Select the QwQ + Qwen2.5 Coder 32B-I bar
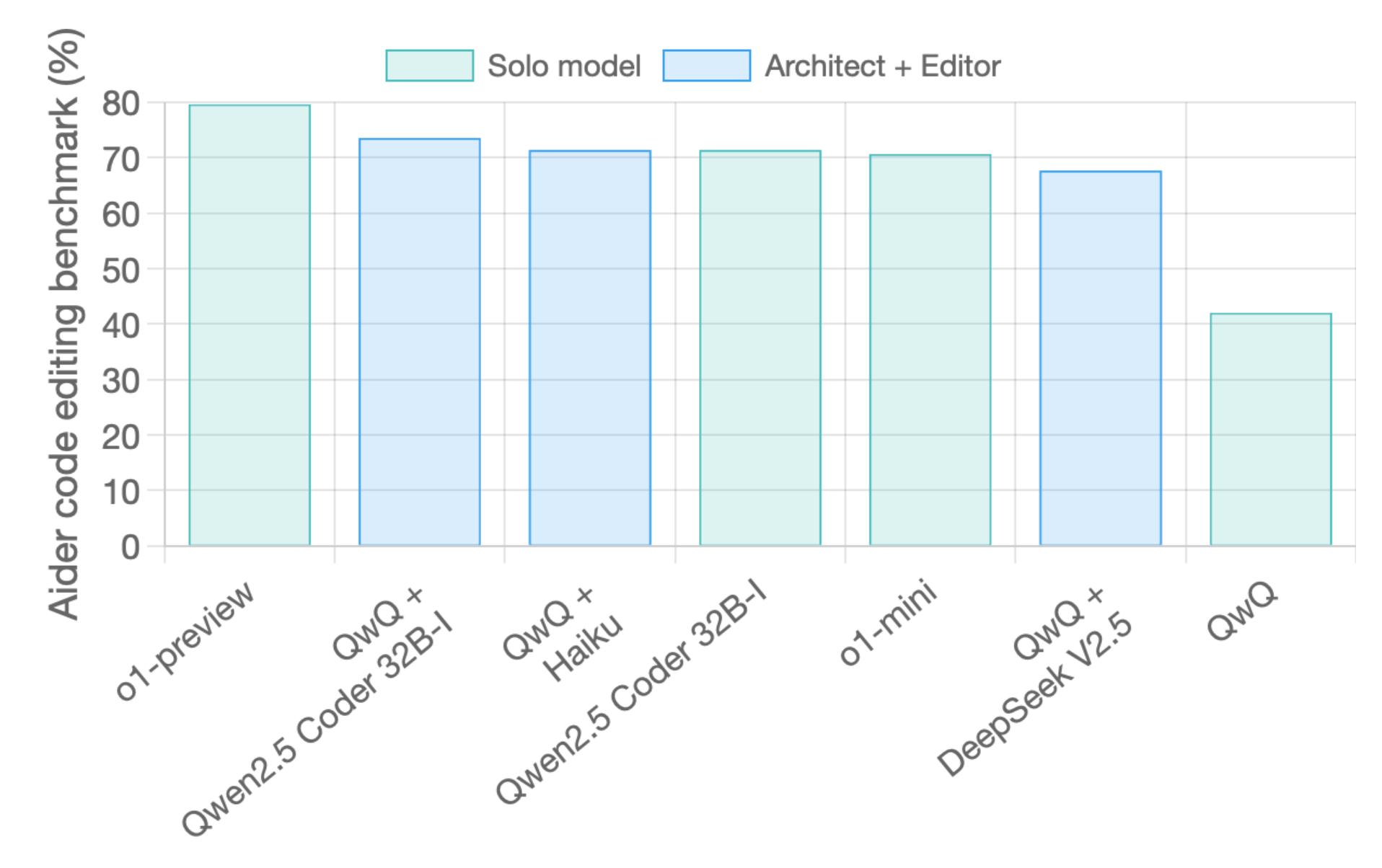Viewport: 1382px width, 868px height. 420,342
